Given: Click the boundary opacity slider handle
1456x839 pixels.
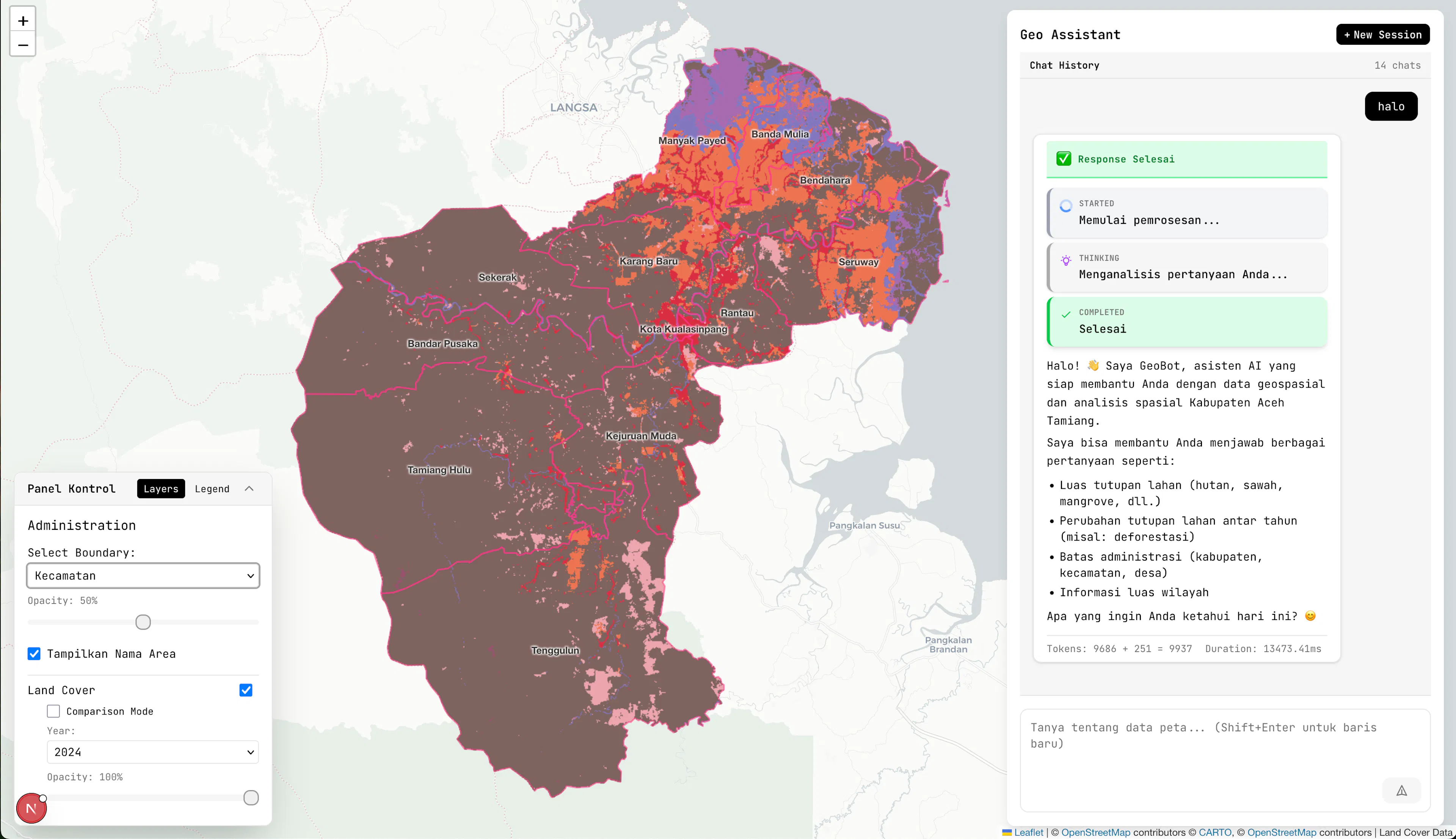Looking at the screenshot, I should click(x=143, y=622).
